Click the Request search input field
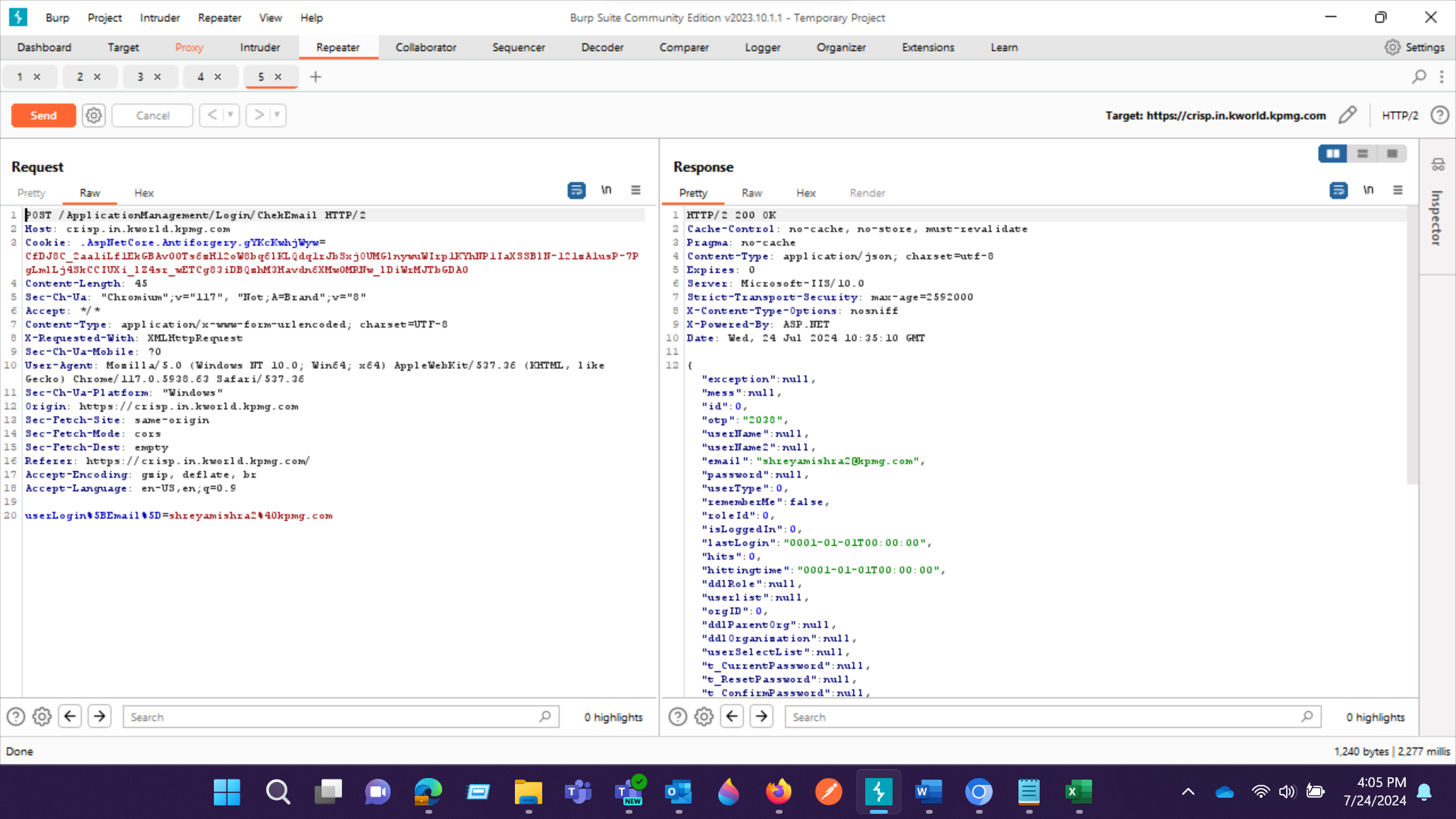The image size is (1456, 819). pyautogui.click(x=341, y=717)
